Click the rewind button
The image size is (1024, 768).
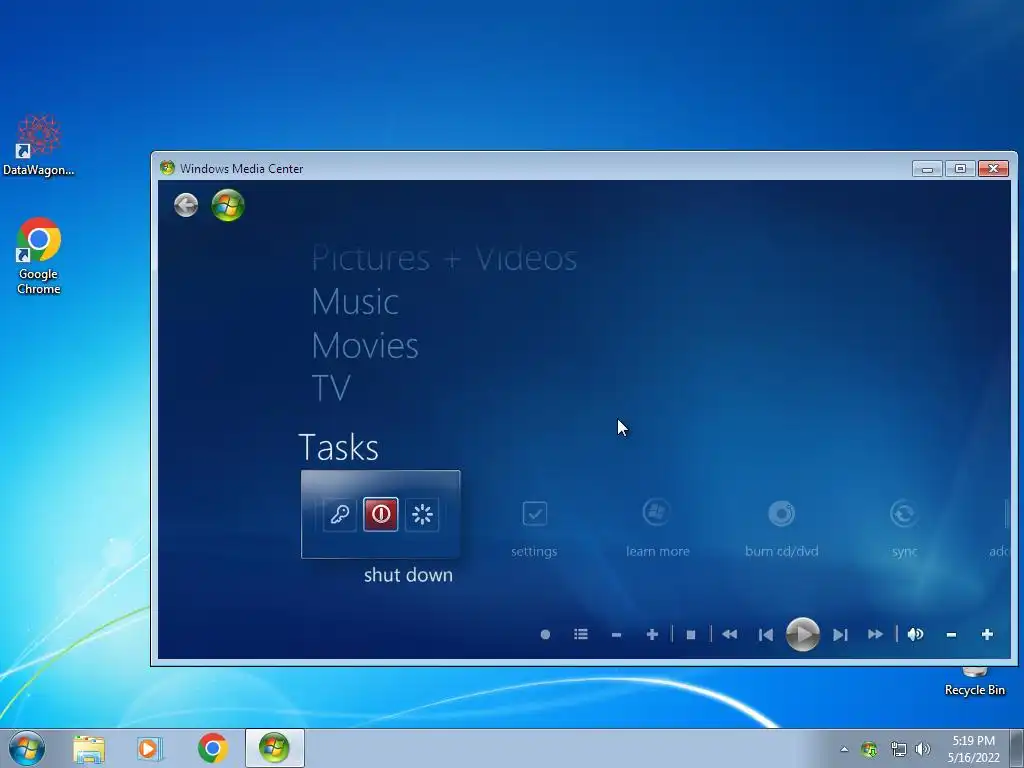(x=729, y=634)
